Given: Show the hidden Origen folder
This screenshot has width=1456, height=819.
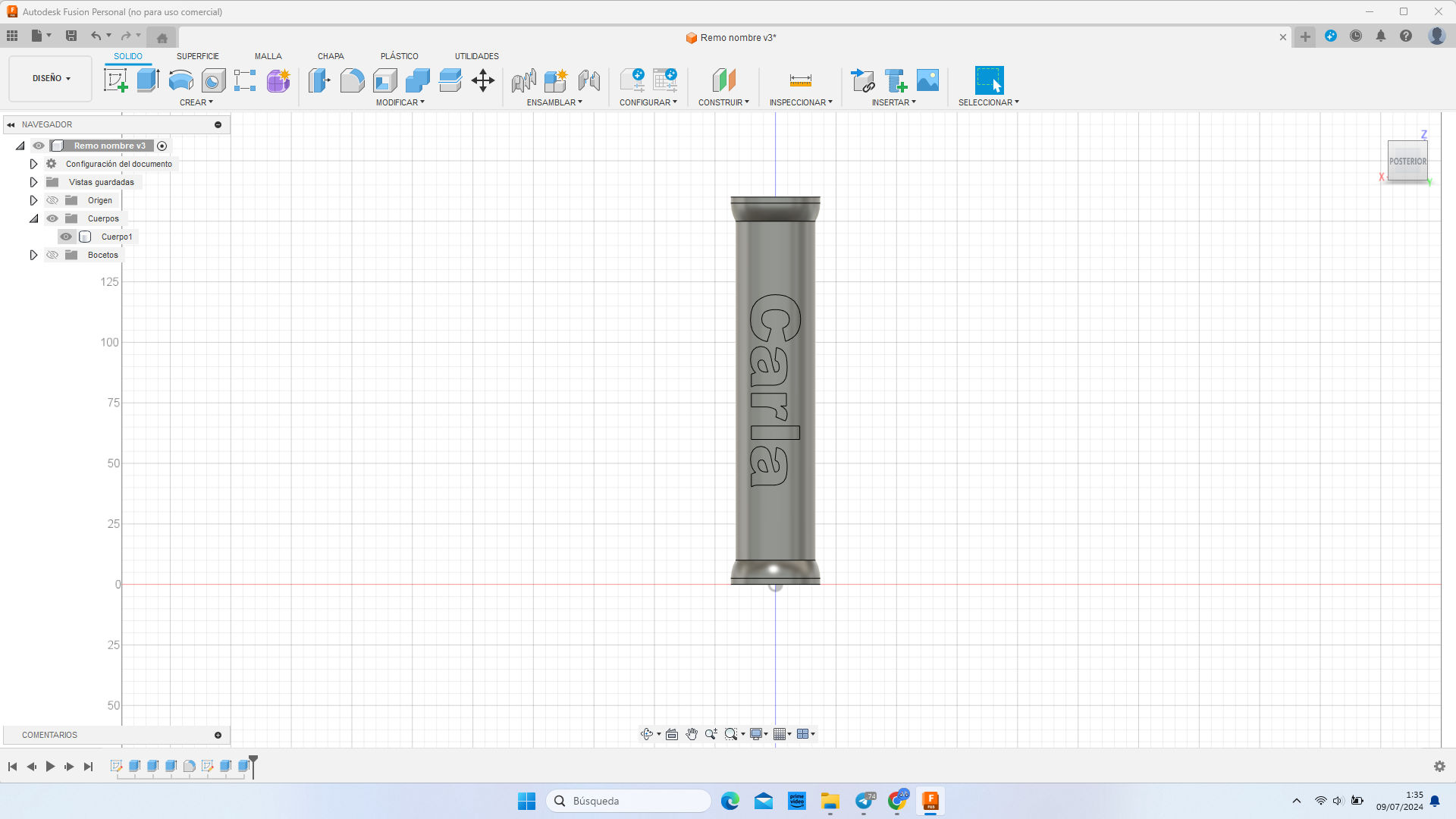Looking at the screenshot, I should point(52,200).
